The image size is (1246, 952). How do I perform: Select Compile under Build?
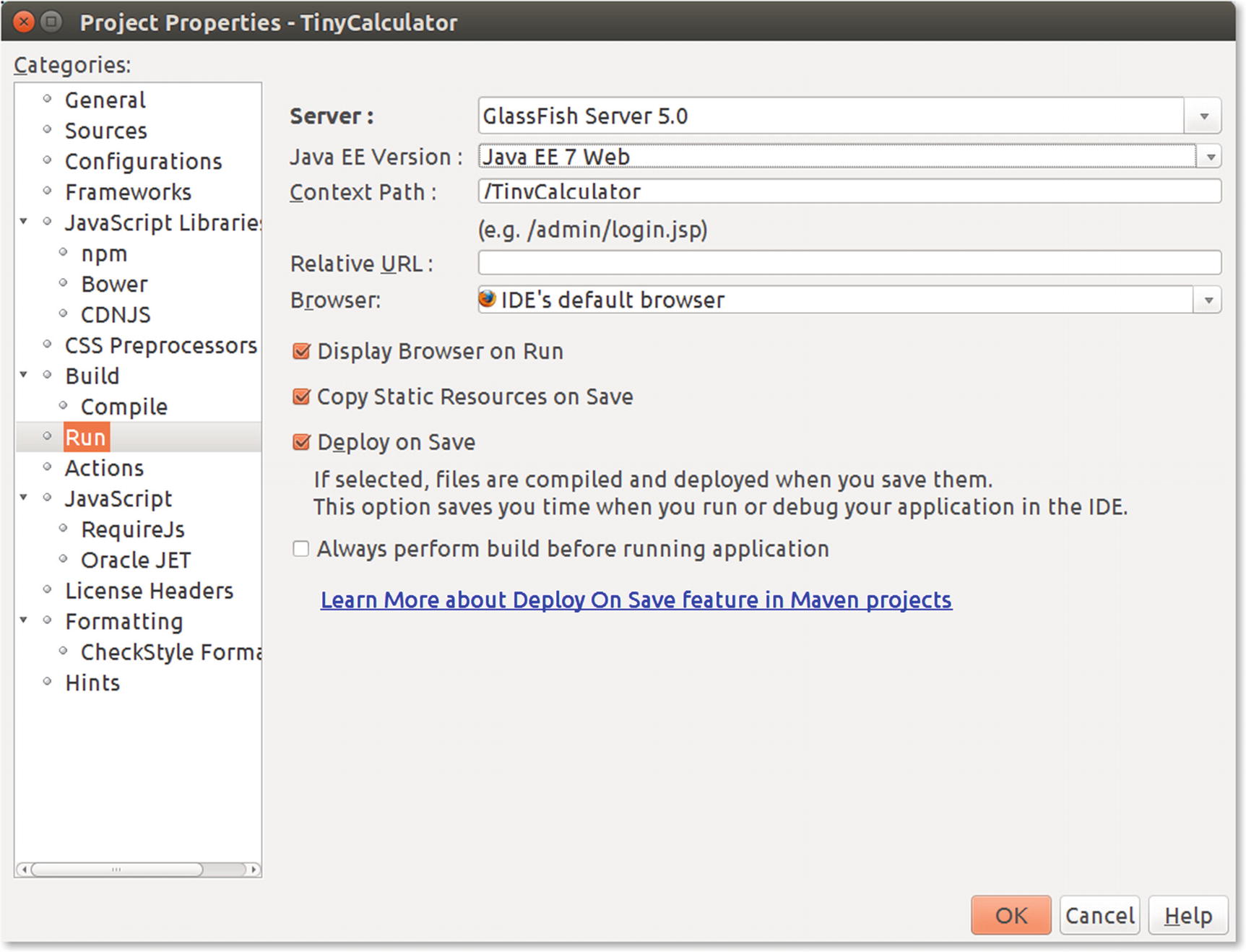[124, 407]
